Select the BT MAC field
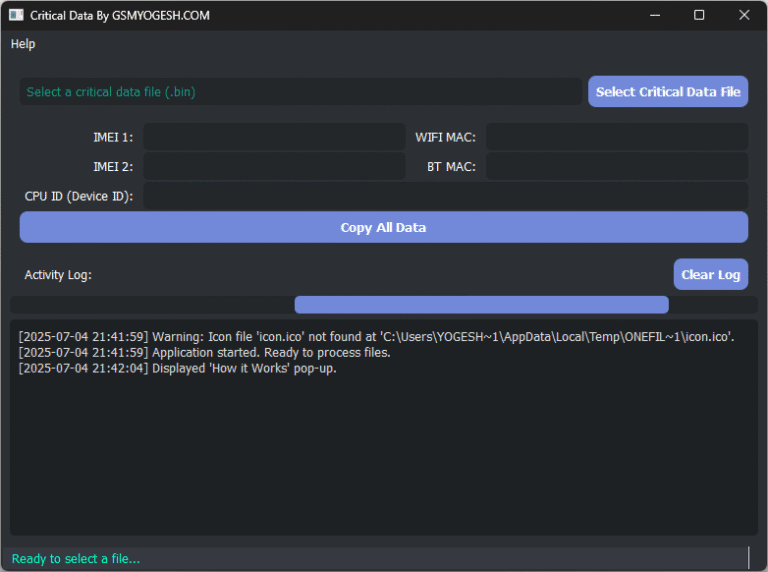This screenshot has width=768, height=572. pyautogui.click(x=616, y=166)
